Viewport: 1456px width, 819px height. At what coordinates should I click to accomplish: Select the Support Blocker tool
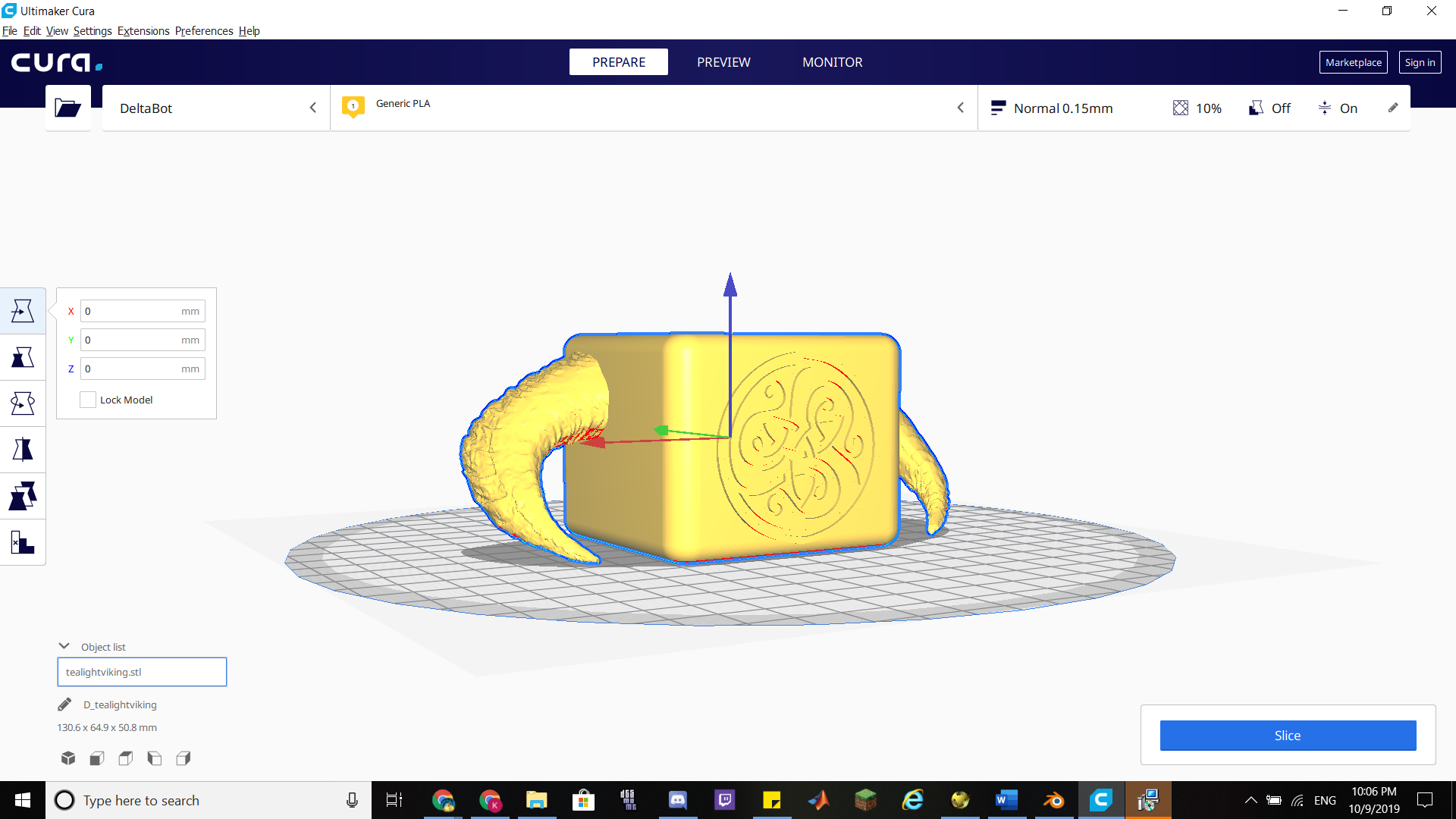(23, 543)
